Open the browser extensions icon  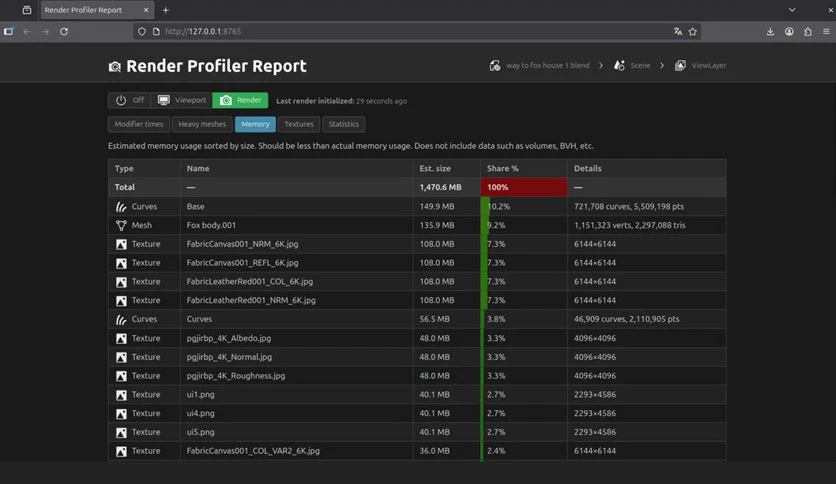pyautogui.click(x=808, y=31)
